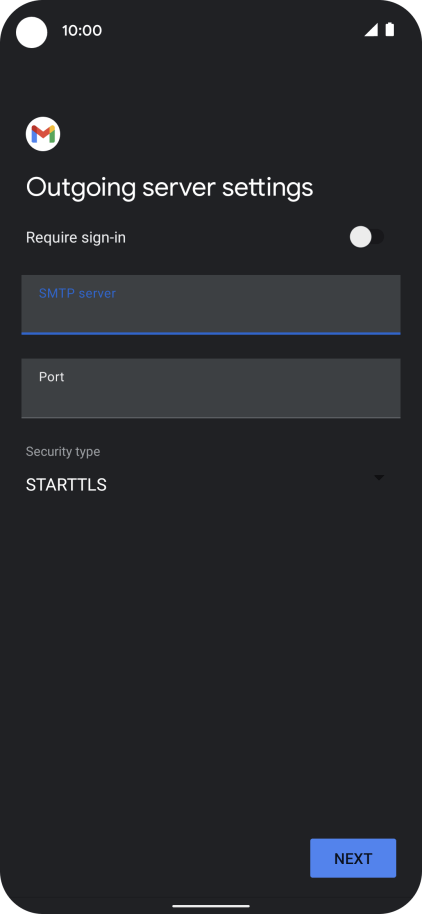Focus the SMTP server input field
Image resolution: width=422 pixels, height=914 pixels.
211,304
